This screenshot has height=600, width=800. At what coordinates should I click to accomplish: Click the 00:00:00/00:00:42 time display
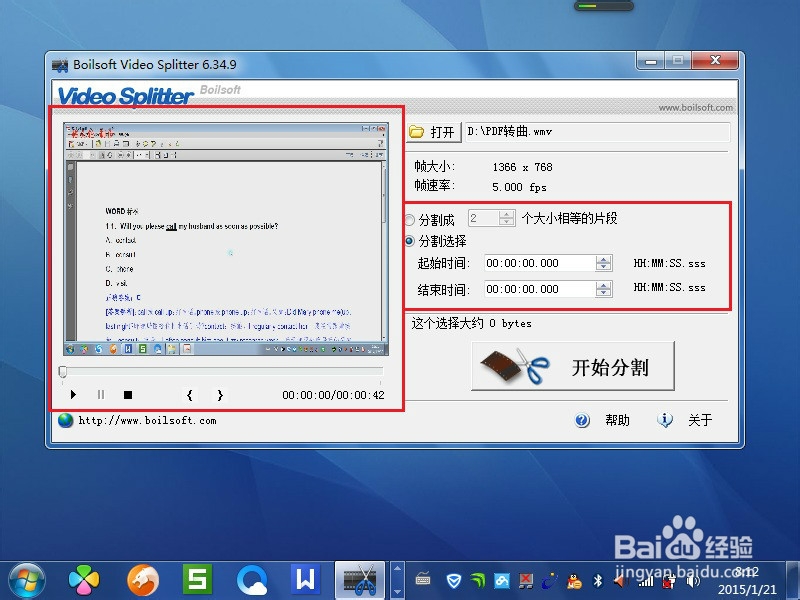coord(333,395)
